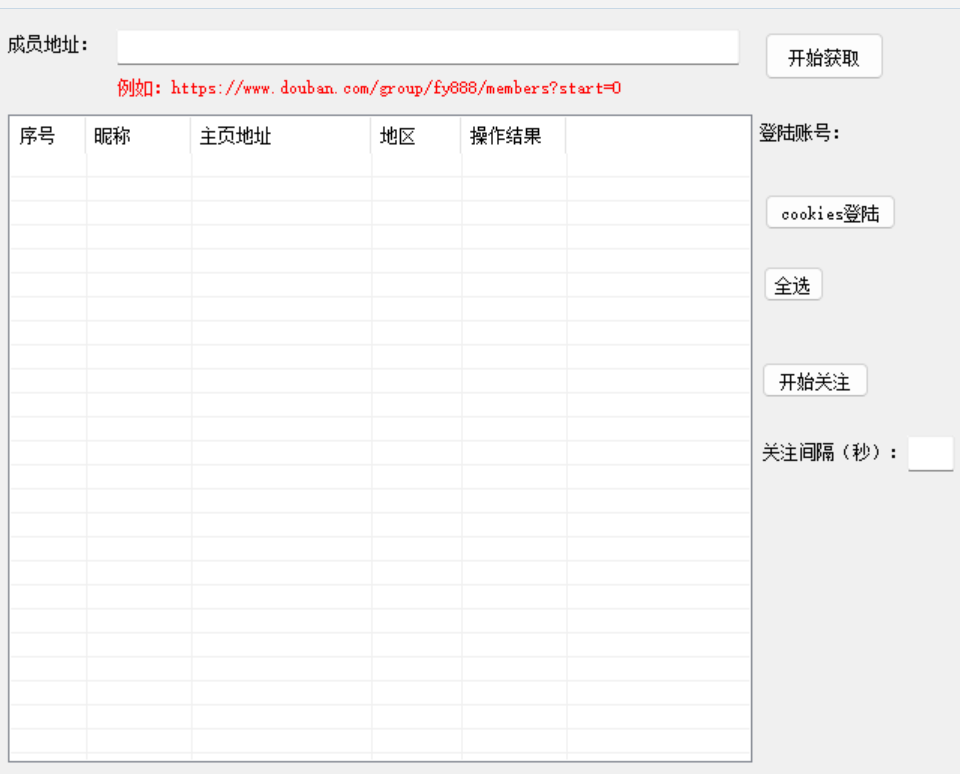The width and height of the screenshot is (960, 774).
Task: Click the 登陆账号: label
Action: (x=800, y=132)
